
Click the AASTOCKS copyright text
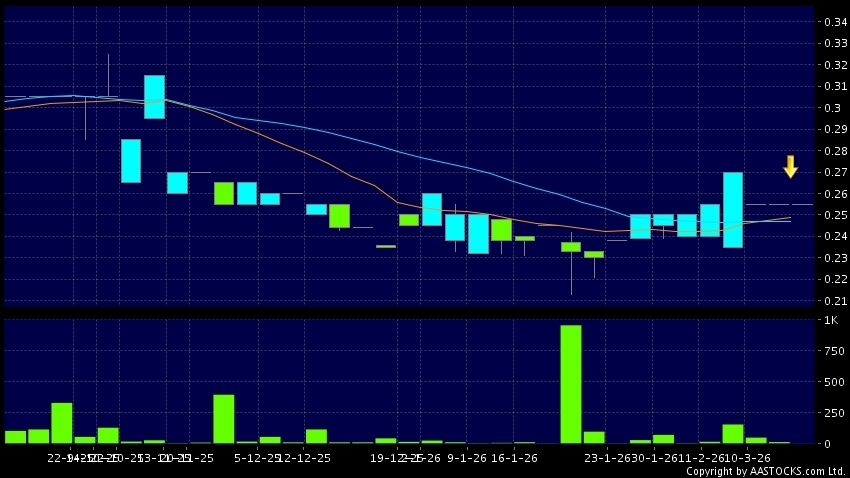coord(766,471)
